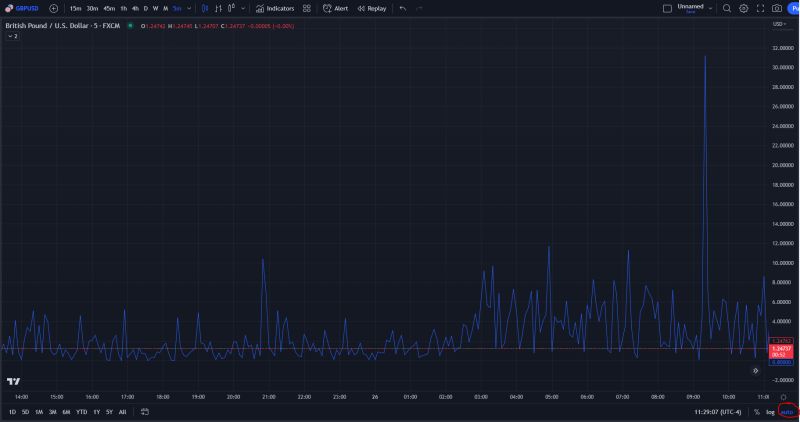This screenshot has height=422, width=800.
Task: Choose the bars chart style icon
Action: point(218,8)
